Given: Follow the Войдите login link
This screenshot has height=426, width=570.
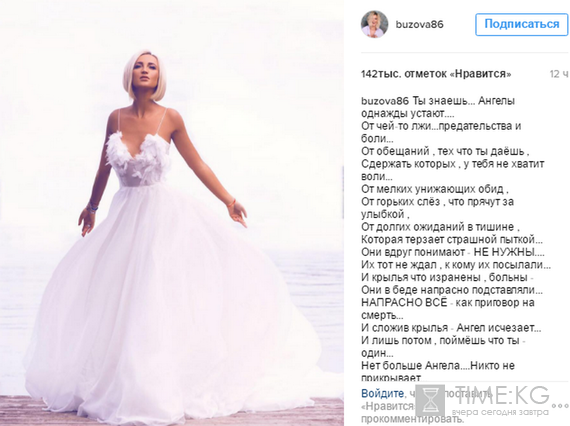Looking at the screenshot, I should coord(382,393).
